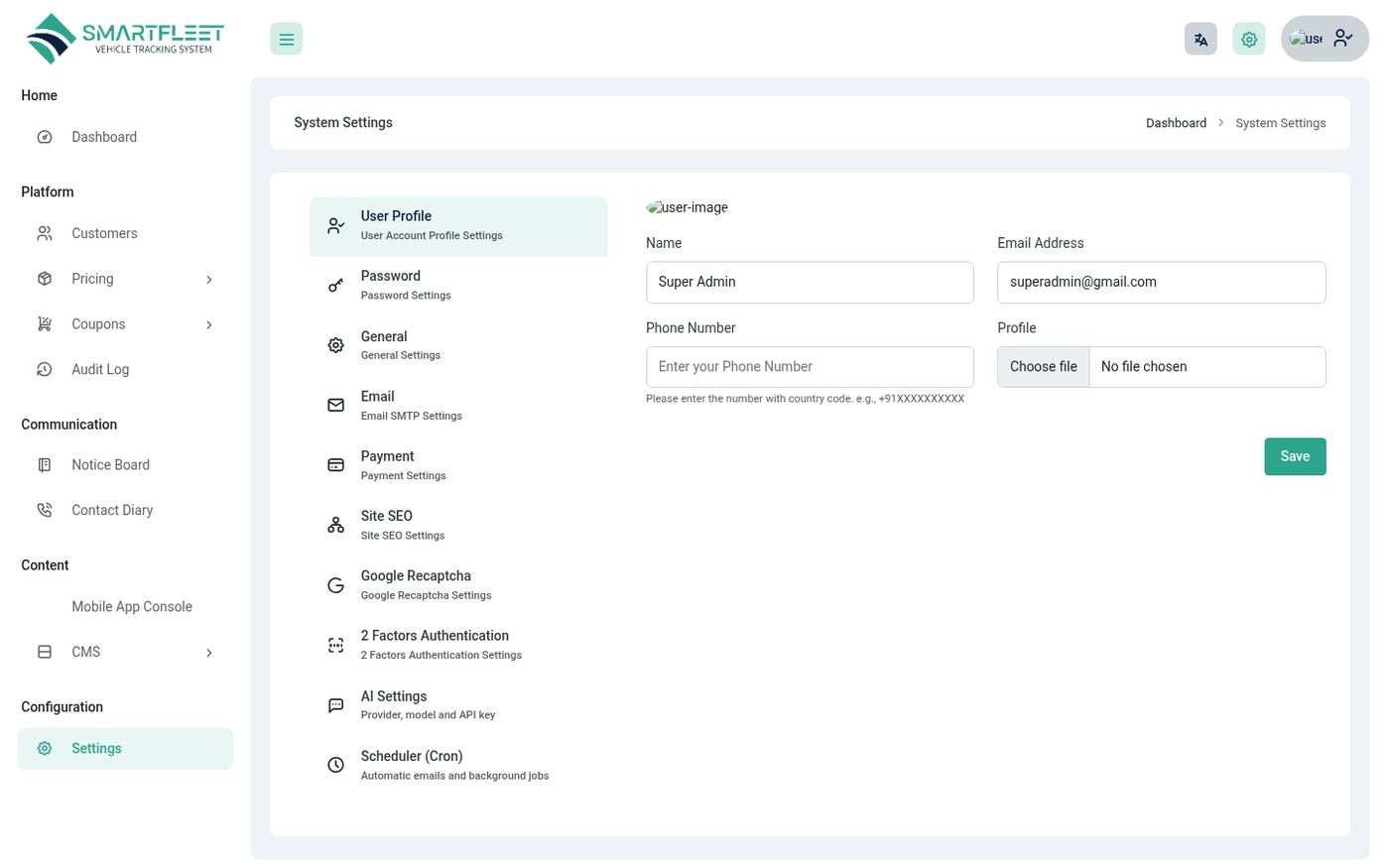Go to Dashboard via breadcrumb link

pyautogui.click(x=1176, y=123)
